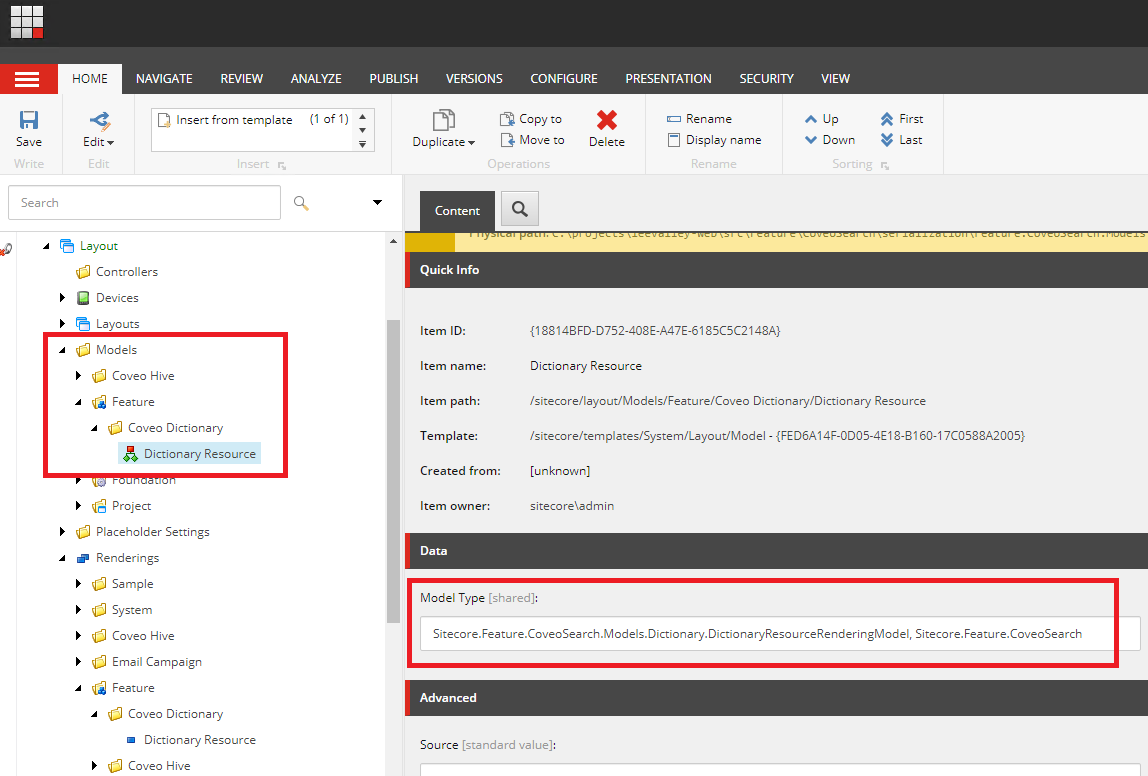
Task: Click the Item ID GUID value
Action: click(655, 331)
